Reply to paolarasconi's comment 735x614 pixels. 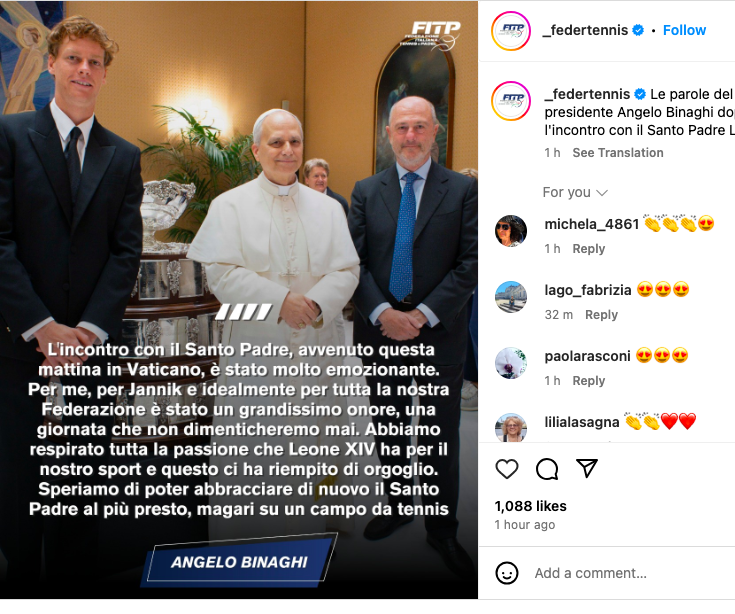(589, 381)
